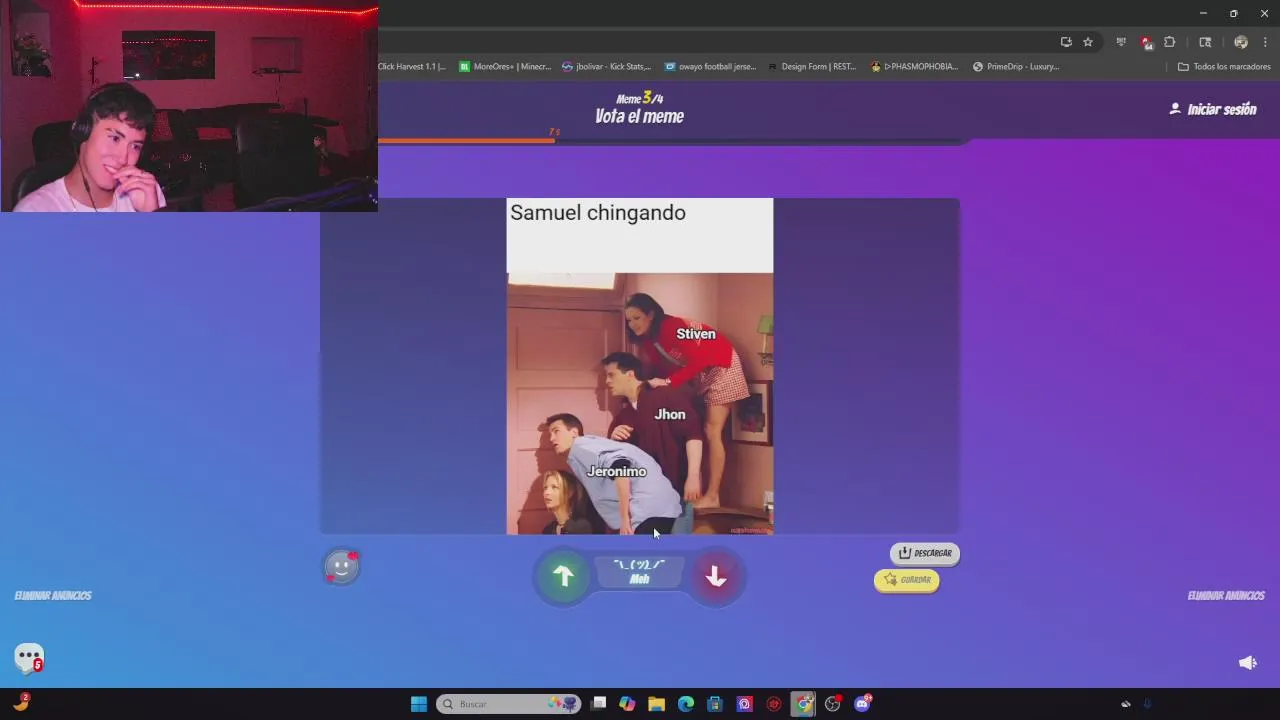Click the Meme 3/4 round counter

coord(640,98)
